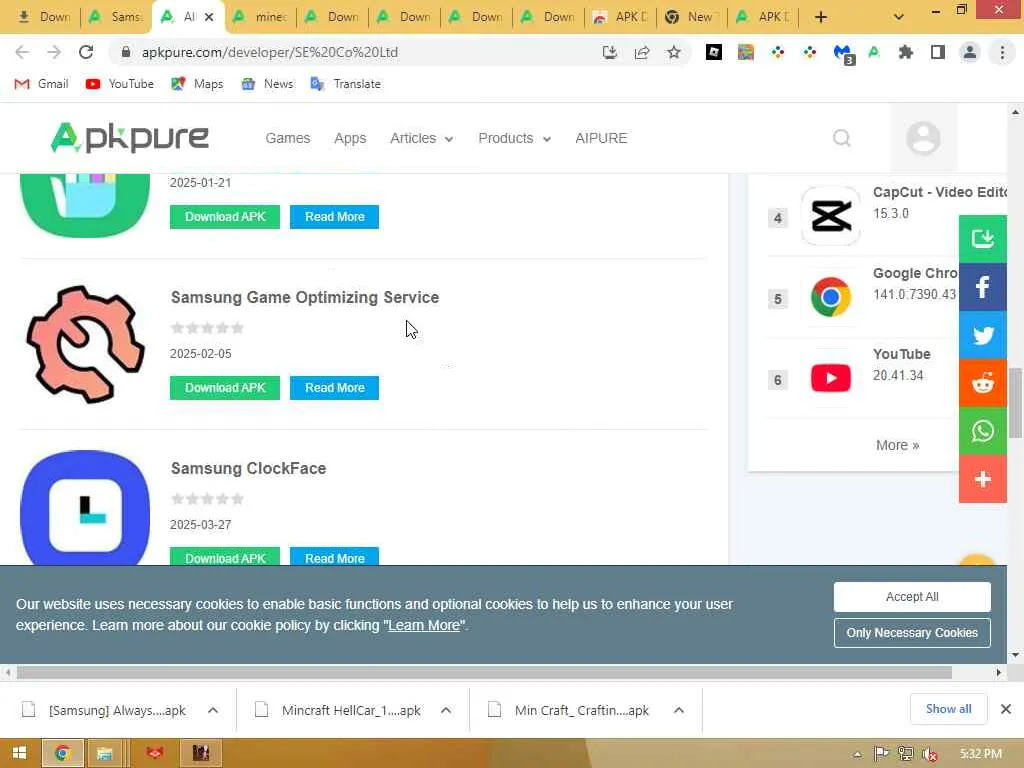The height and width of the screenshot is (768, 1024).
Task: Open a new browser tab
Action: 821,17
